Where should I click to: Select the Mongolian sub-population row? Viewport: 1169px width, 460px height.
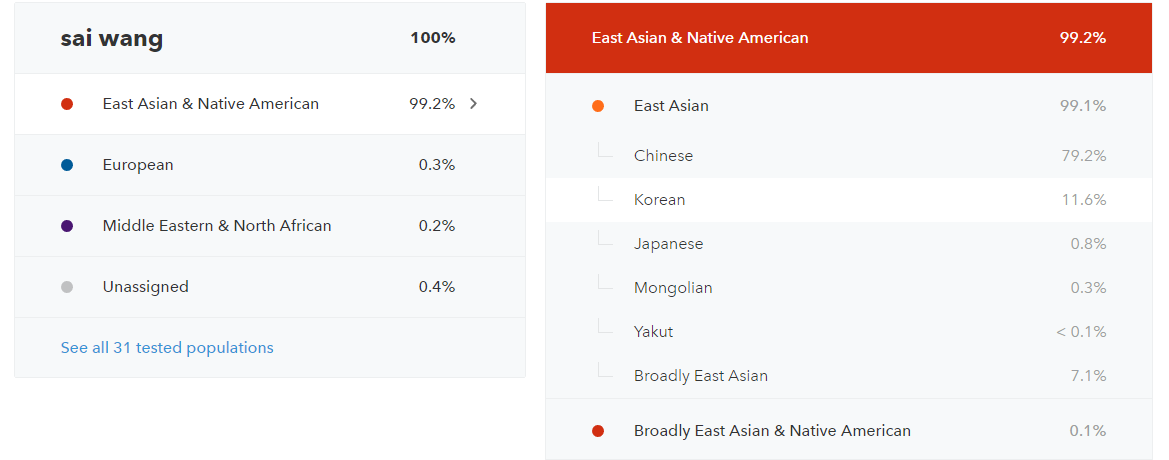(x=849, y=288)
